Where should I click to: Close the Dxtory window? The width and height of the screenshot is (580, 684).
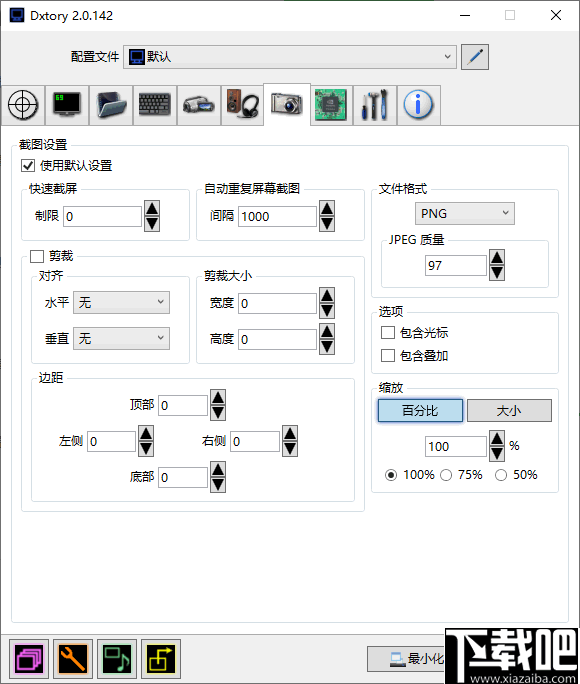[x=556, y=15]
